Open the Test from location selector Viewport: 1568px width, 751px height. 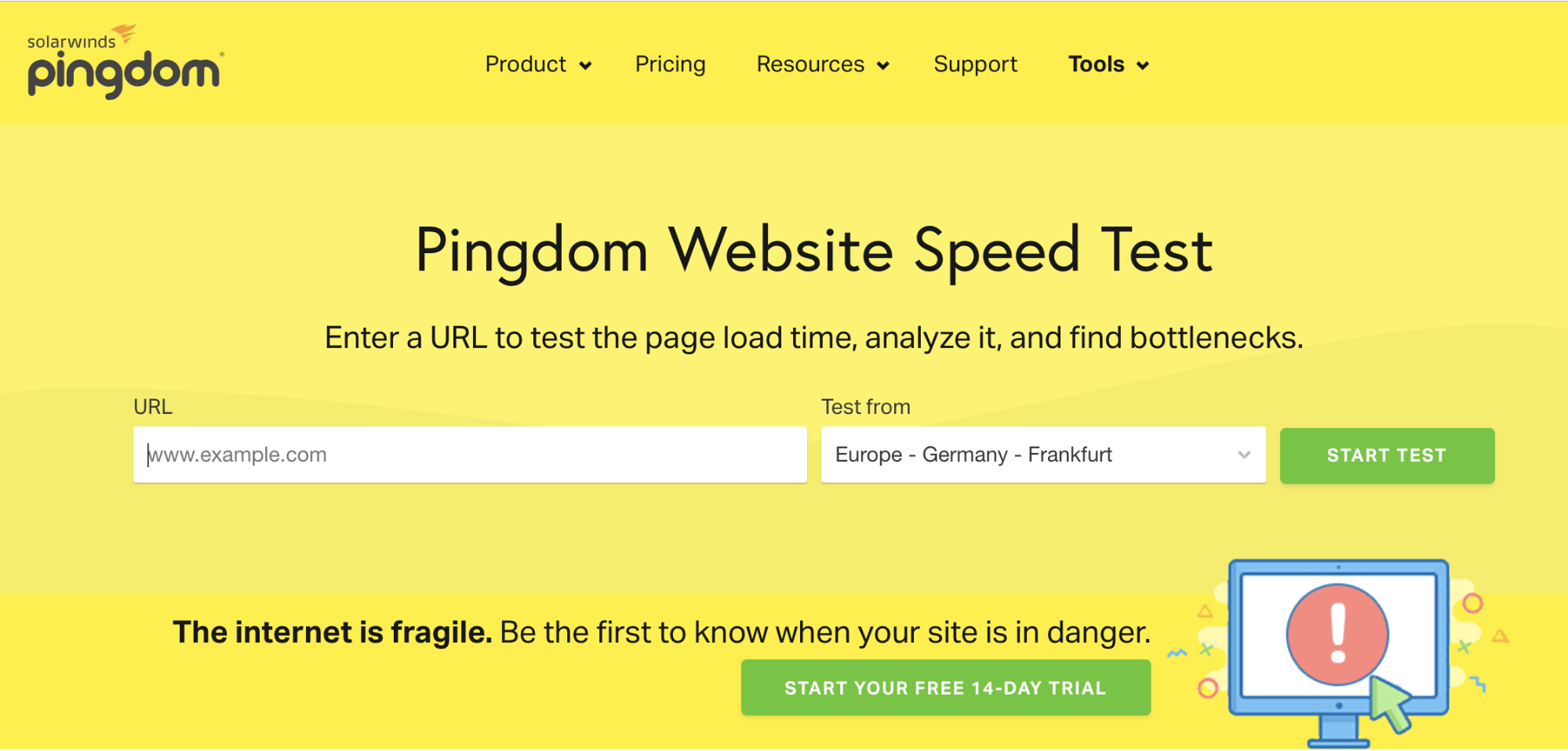[1043, 455]
